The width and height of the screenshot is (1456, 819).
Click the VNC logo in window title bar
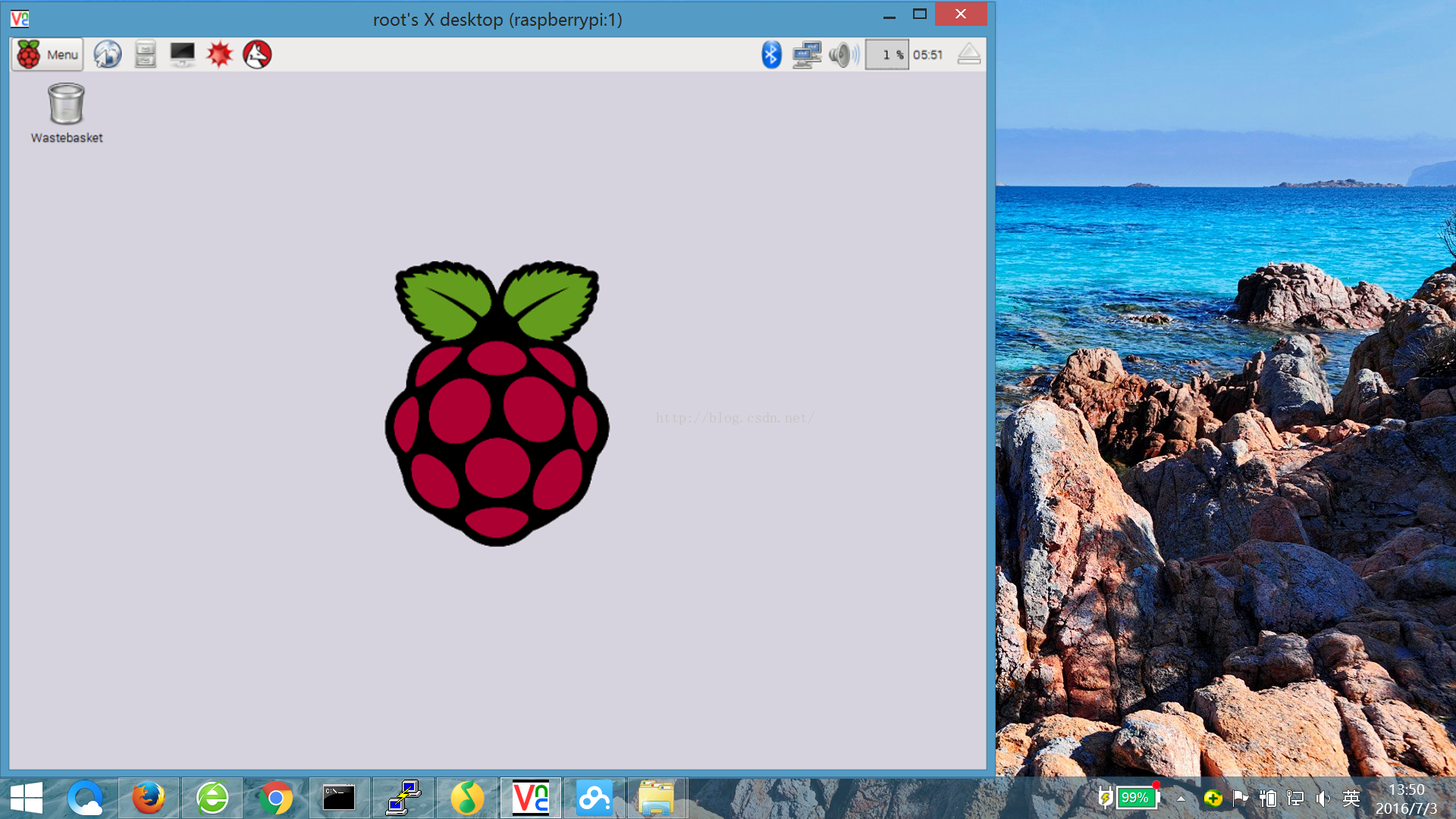[20, 19]
